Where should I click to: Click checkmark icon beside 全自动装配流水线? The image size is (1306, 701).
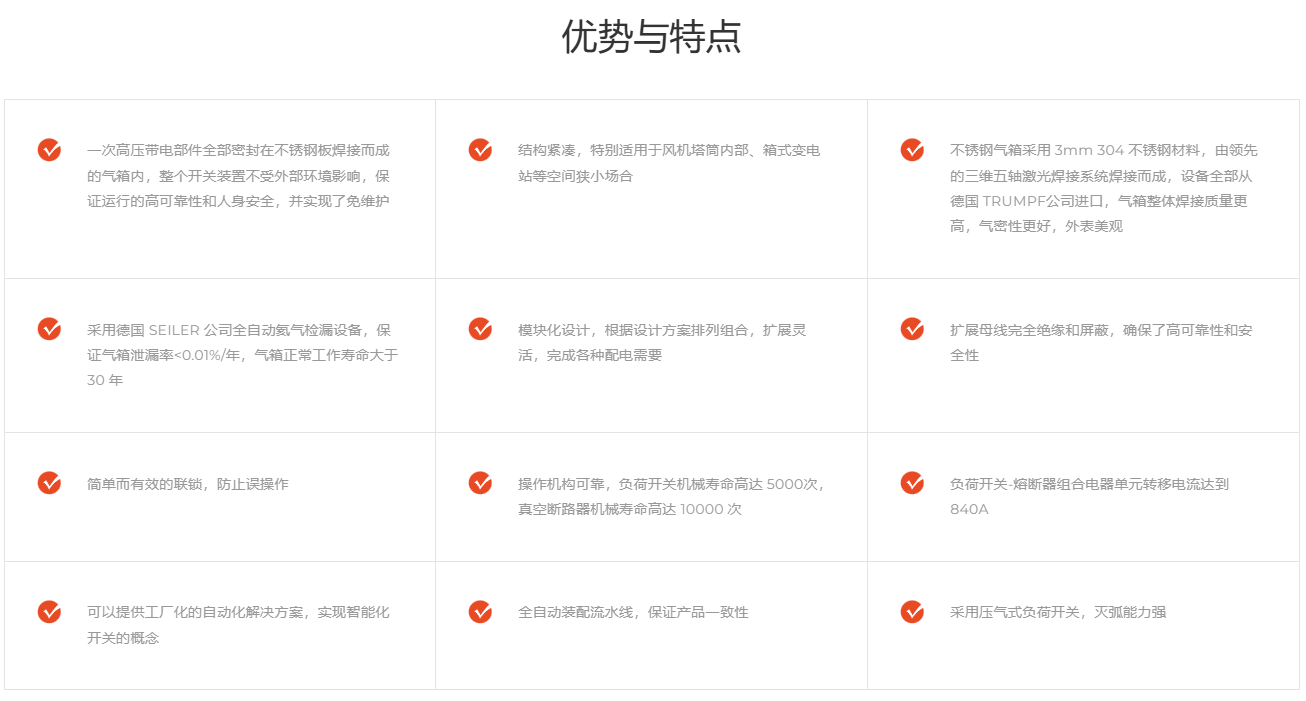click(480, 612)
